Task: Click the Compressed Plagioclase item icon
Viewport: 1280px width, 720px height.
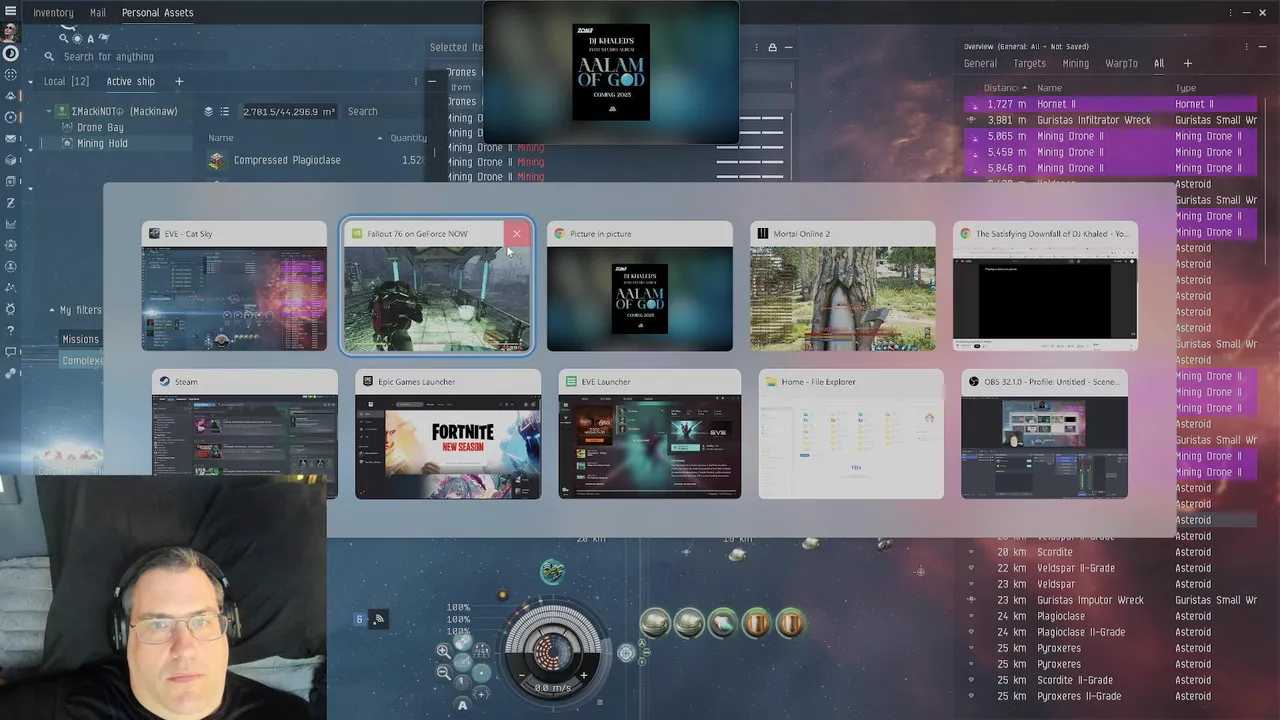Action: point(217,160)
